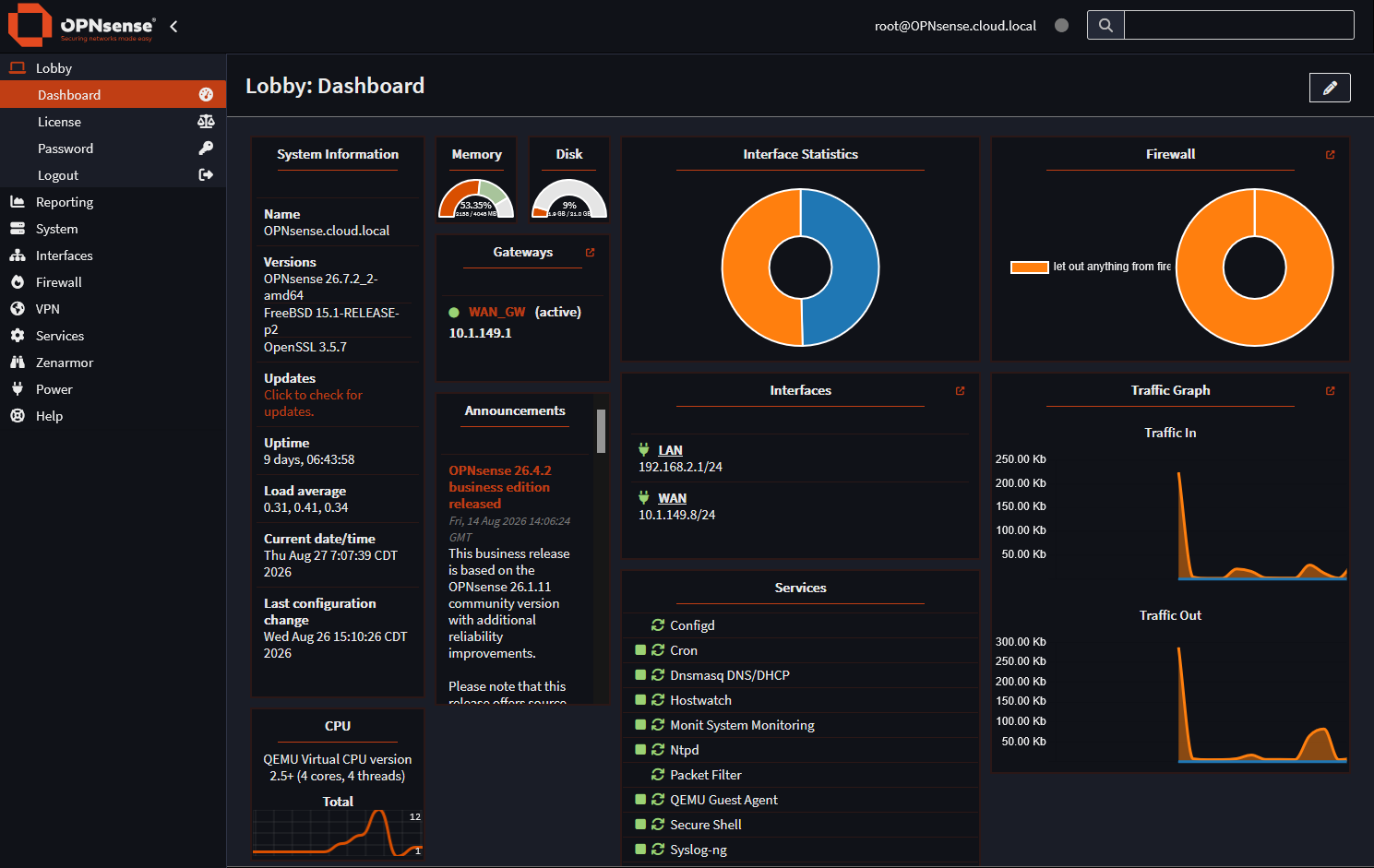Screen dimensions: 1374x868
Task: Toggle the orange firewall legend swatch
Action: (x=1029, y=268)
